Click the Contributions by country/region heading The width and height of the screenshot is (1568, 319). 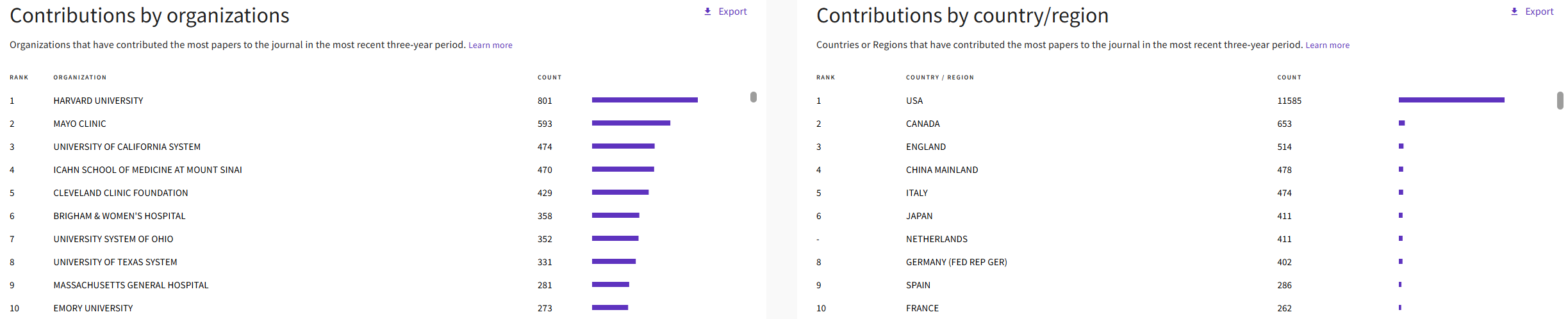pyautogui.click(x=962, y=15)
